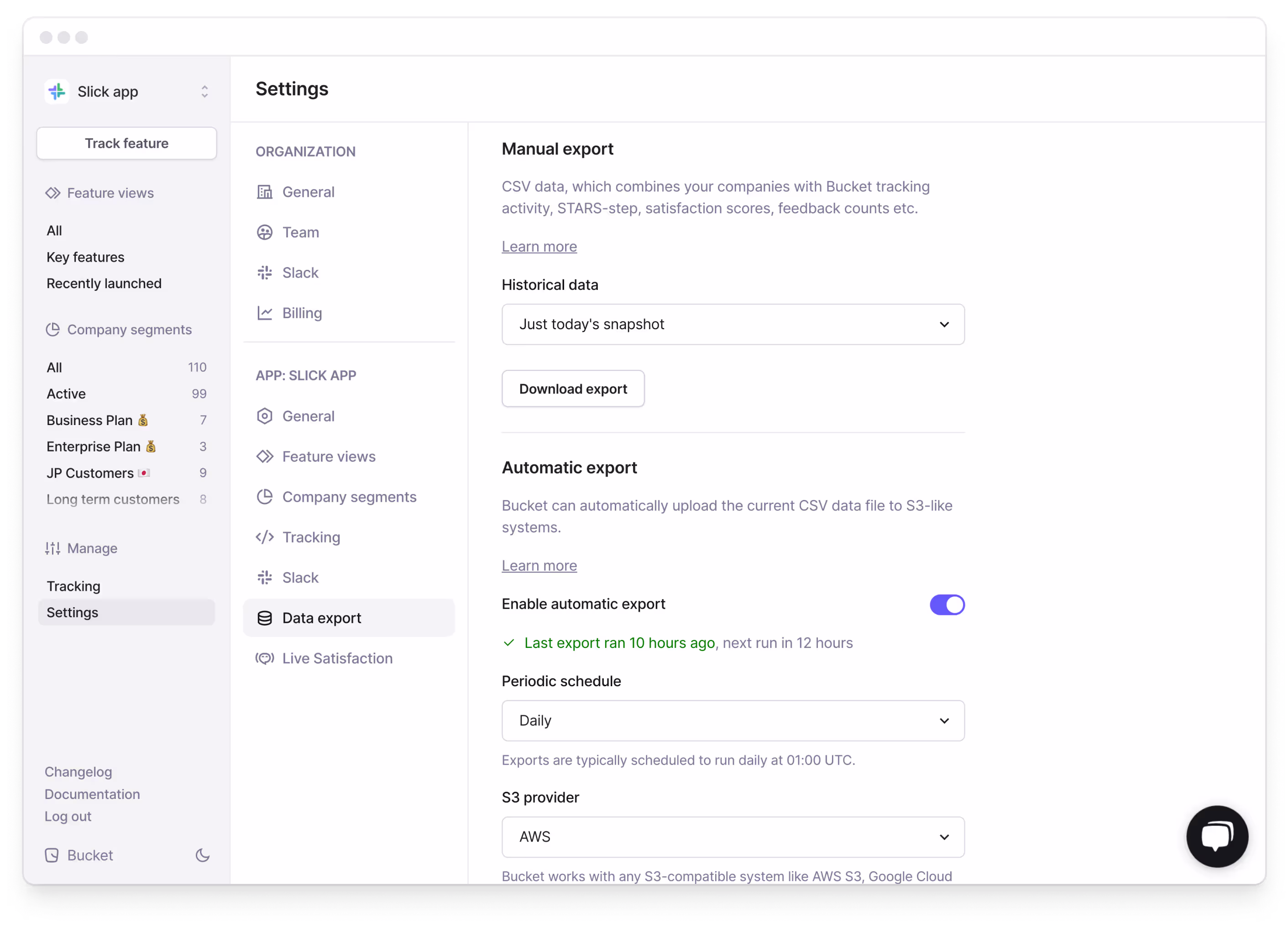1288x925 pixels.
Task: Click the Bucket label at sidebar bottom
Action: pyautogui.click(x=90, y=855)
